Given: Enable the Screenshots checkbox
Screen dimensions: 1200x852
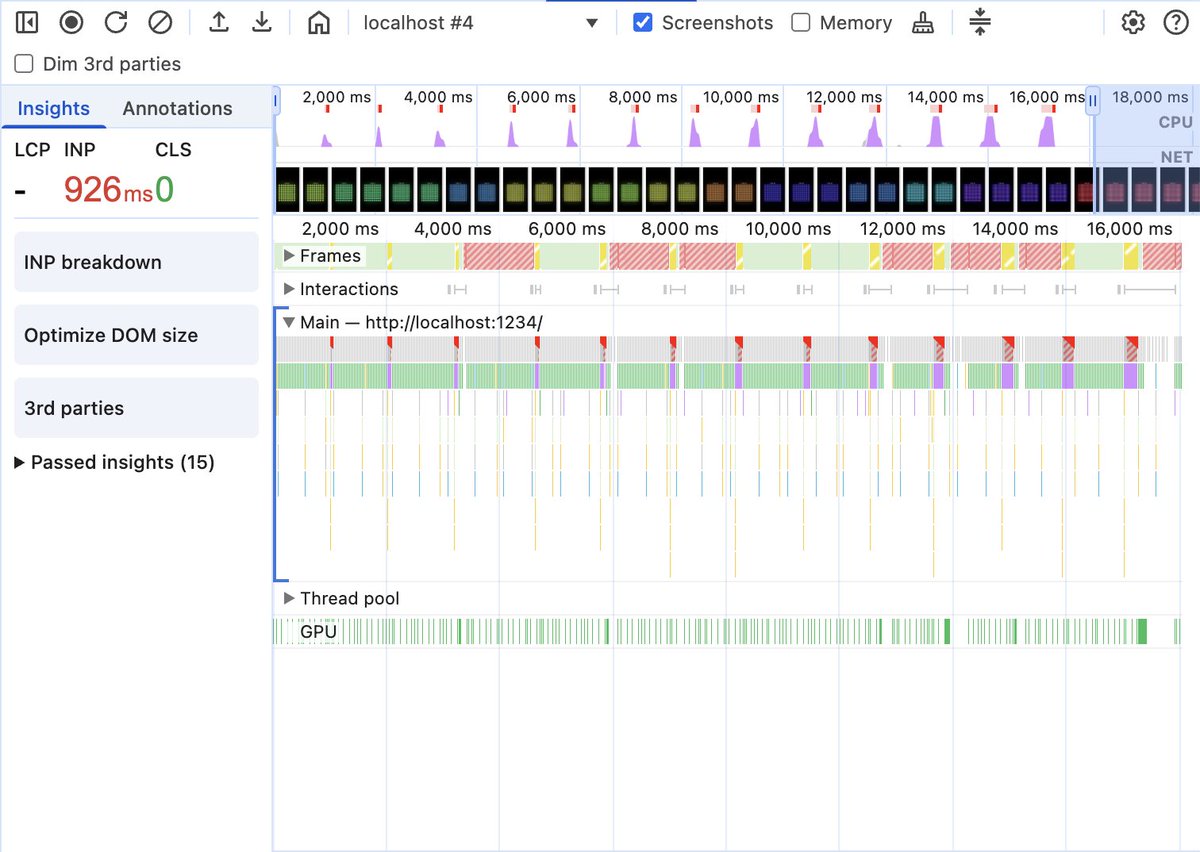Looking at the screenshot, I should 644,22.
